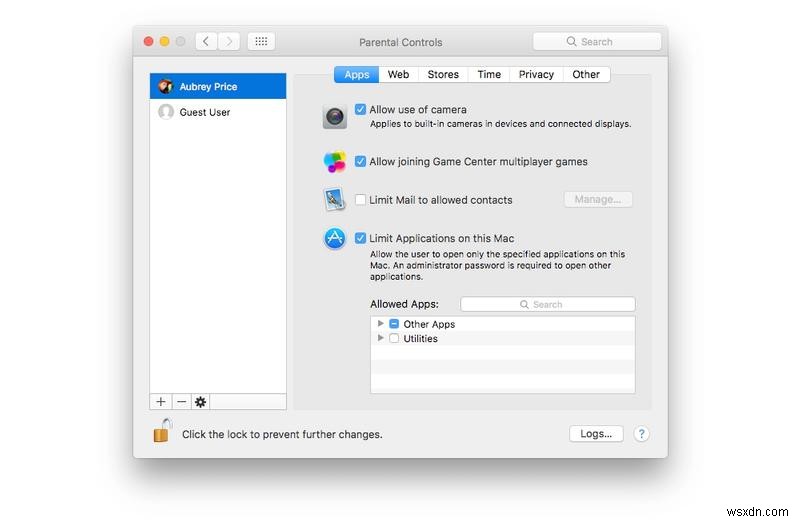Click the Game Center bubbles icon
The width and height of the screenshot is (800, 522).
point(335,162)
